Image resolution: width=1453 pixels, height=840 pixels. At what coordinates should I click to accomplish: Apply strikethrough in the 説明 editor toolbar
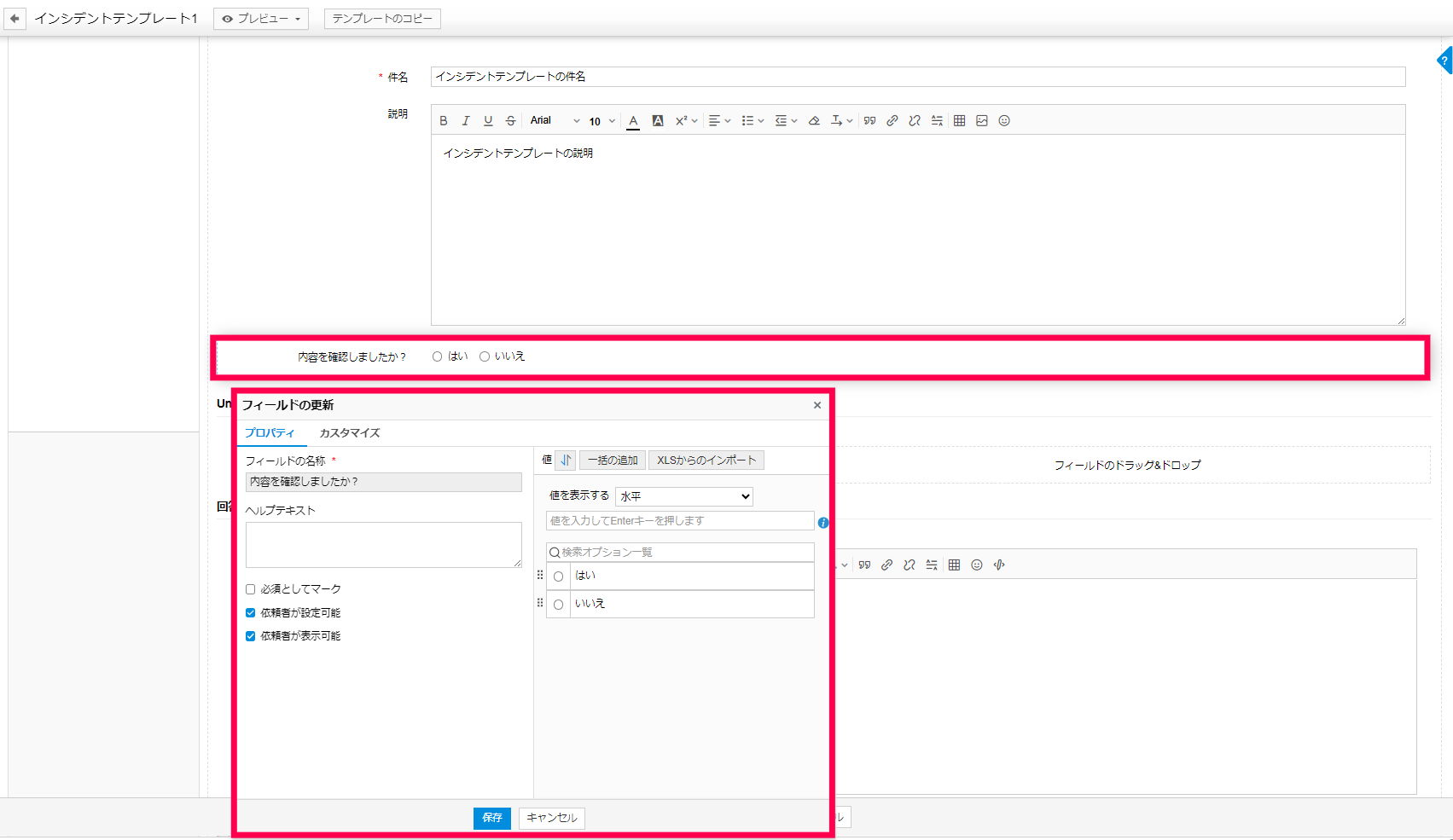[x=510, y=121]
